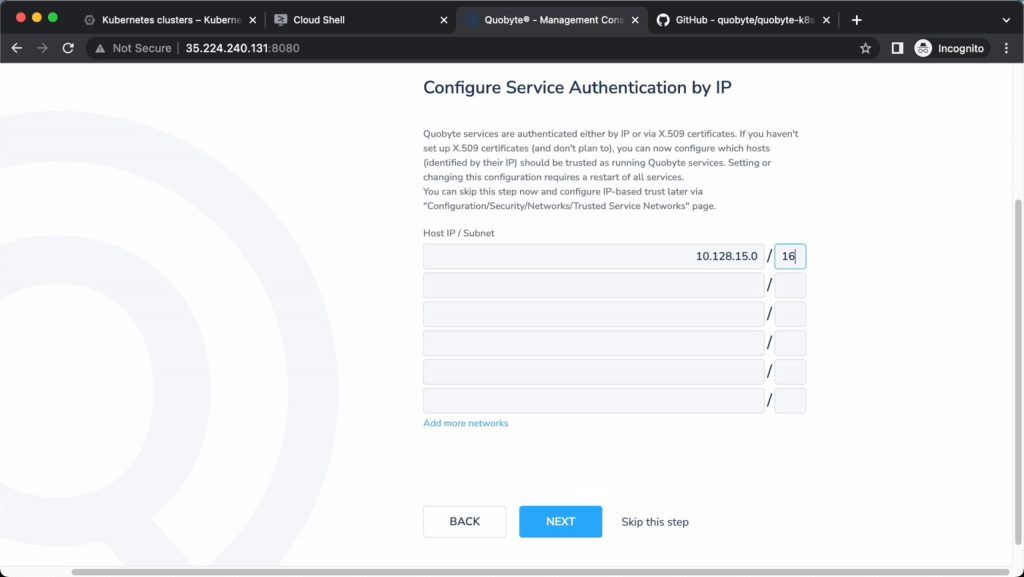The image size is (1024, 577).
Task: Expand the tab search chevron
Action: [1006, 20]
